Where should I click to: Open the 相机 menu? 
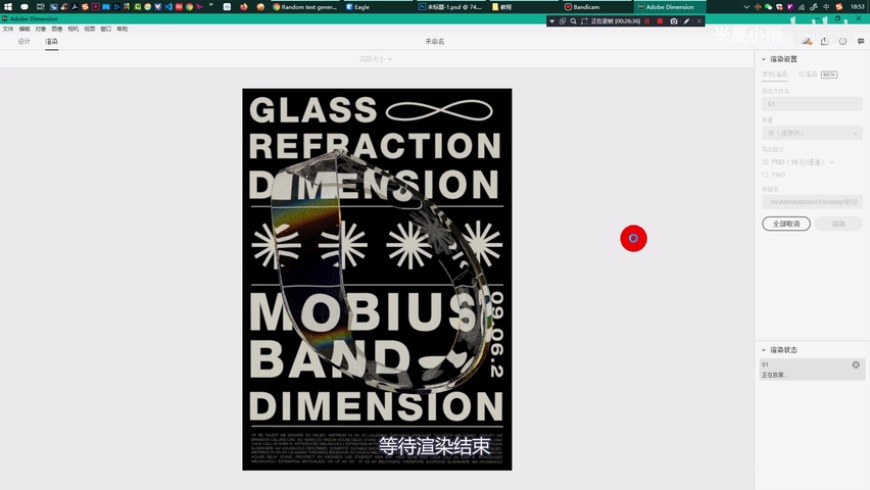click(73, 29)
